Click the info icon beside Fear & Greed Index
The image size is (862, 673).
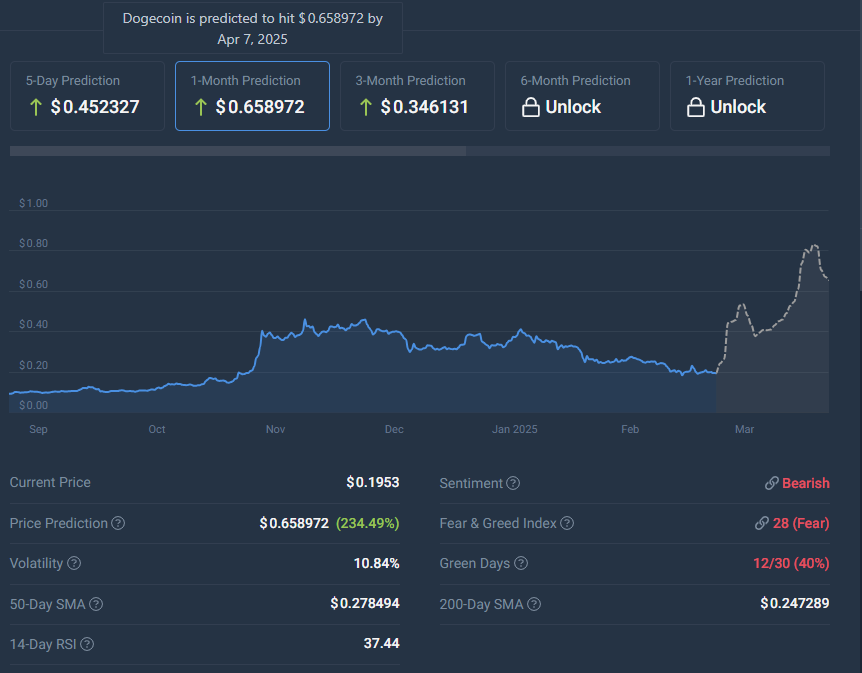tap(567, 524)
